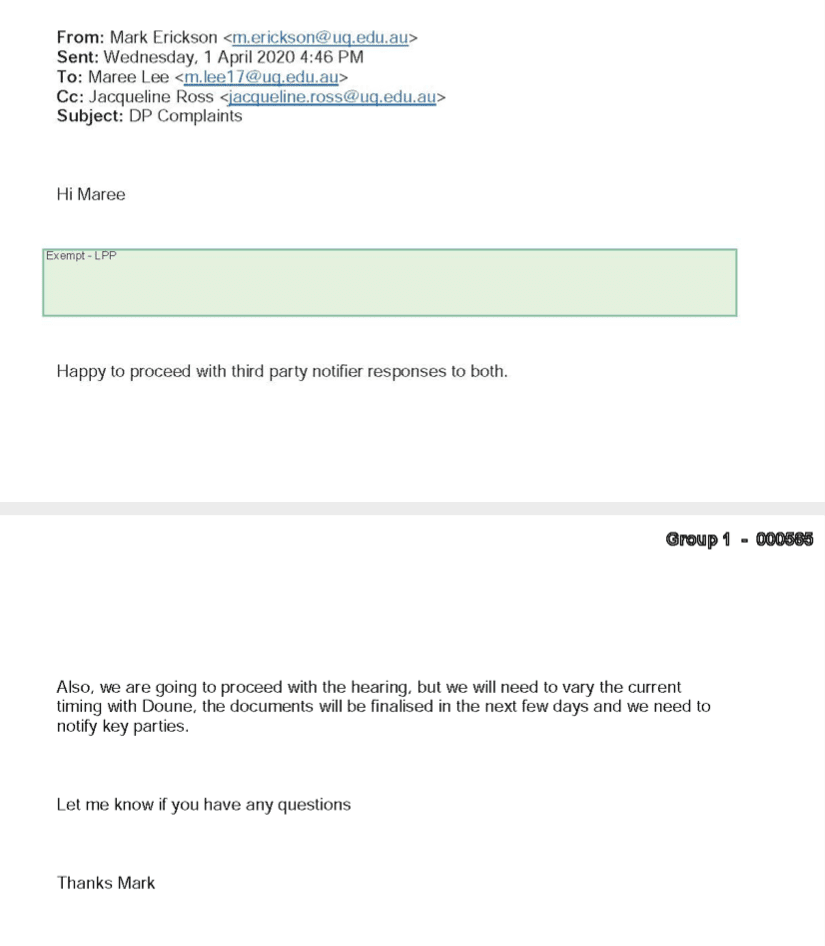Click the line 'Let me know if you have any questions'
The height and width of the screenshot is (946, 825).
click(203, 805)
